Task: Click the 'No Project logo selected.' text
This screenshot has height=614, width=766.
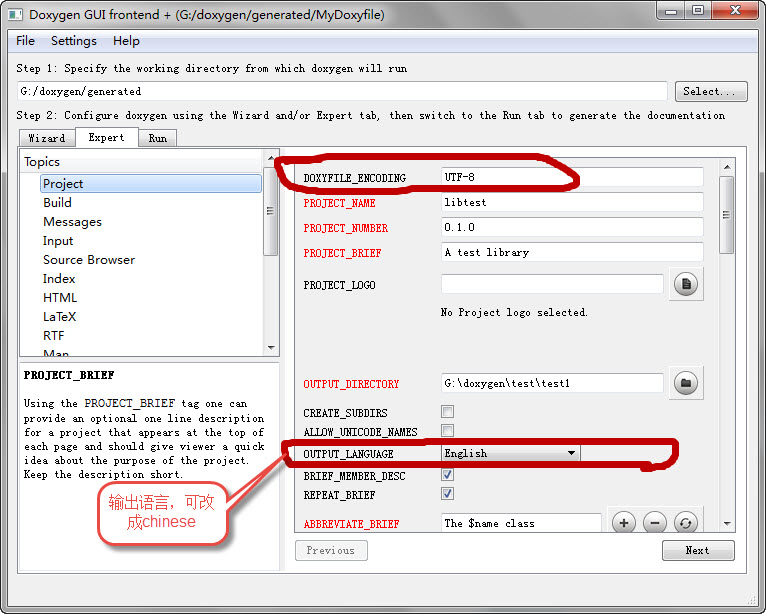Action: (x=514, y=312)
